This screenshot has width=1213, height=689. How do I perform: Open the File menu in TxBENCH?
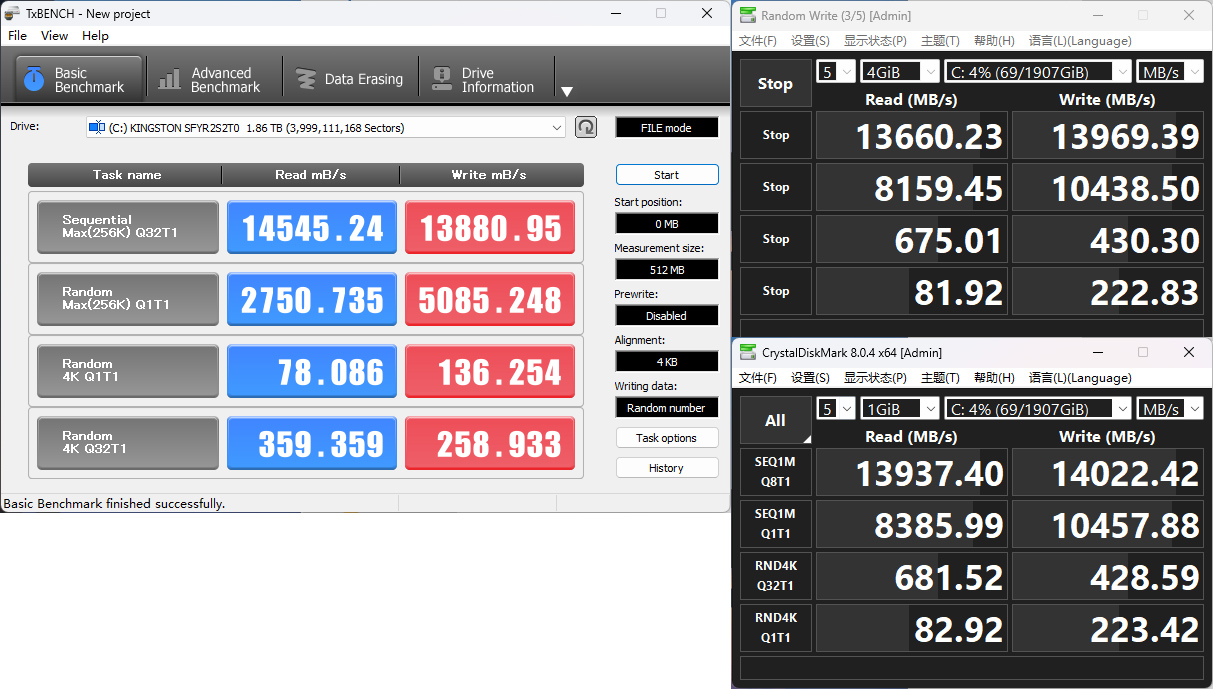(17, 35)
